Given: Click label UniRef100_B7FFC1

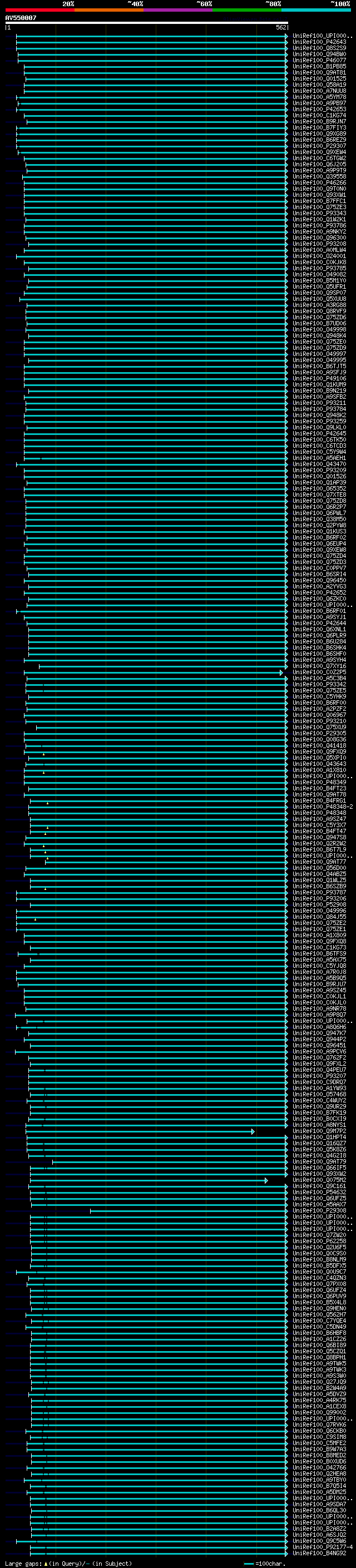Looking at the screenshot, I should point(319,201).
